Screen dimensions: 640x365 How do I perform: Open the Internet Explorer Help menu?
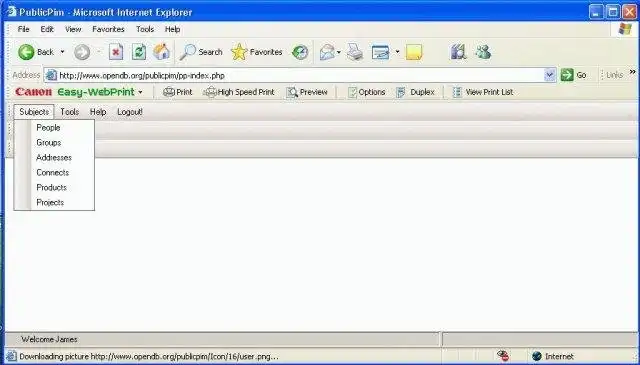(172, 29)
